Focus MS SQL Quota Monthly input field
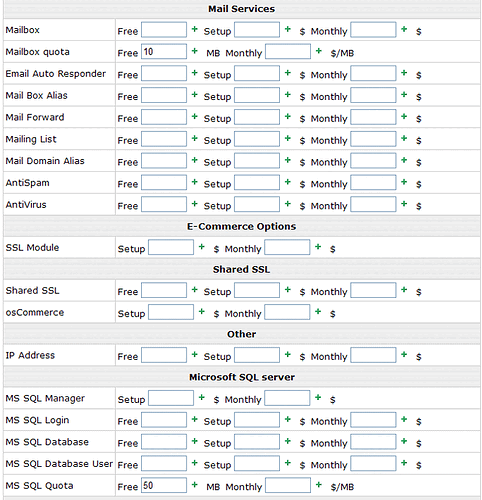The height and width of the screenshot is (500, 482). point(288,485)
